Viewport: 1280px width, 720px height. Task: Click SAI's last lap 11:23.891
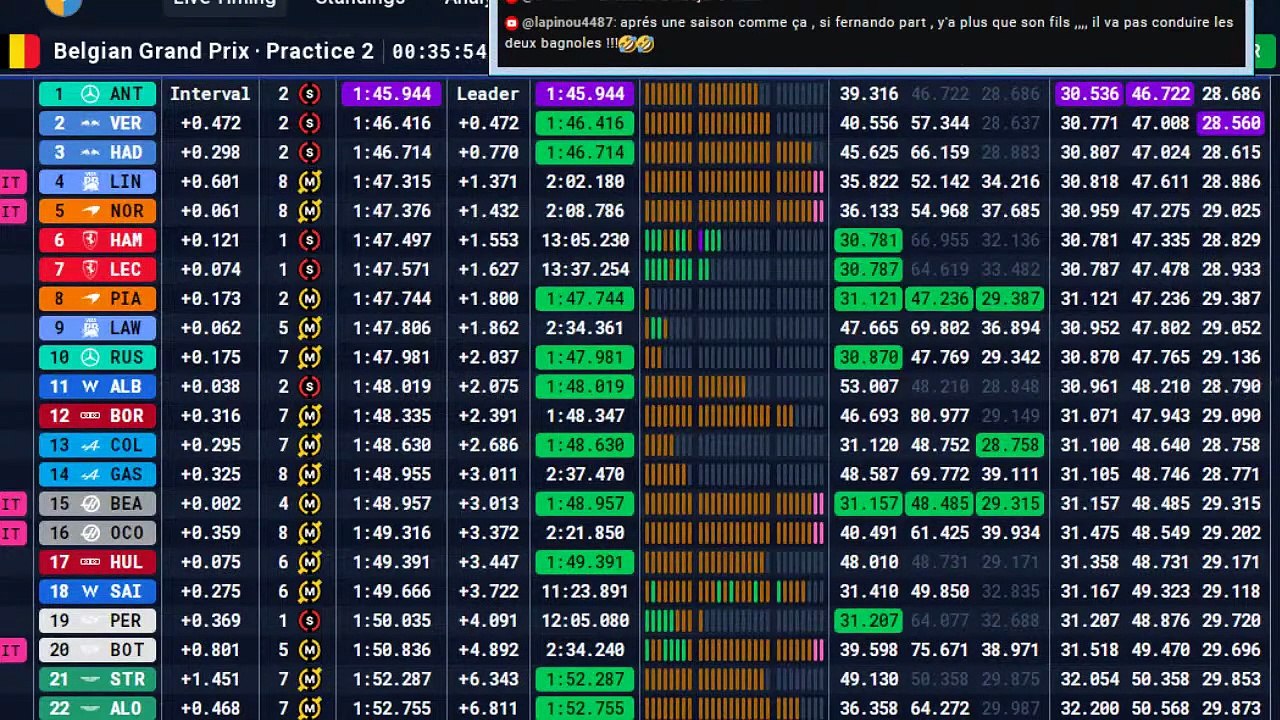585,591
